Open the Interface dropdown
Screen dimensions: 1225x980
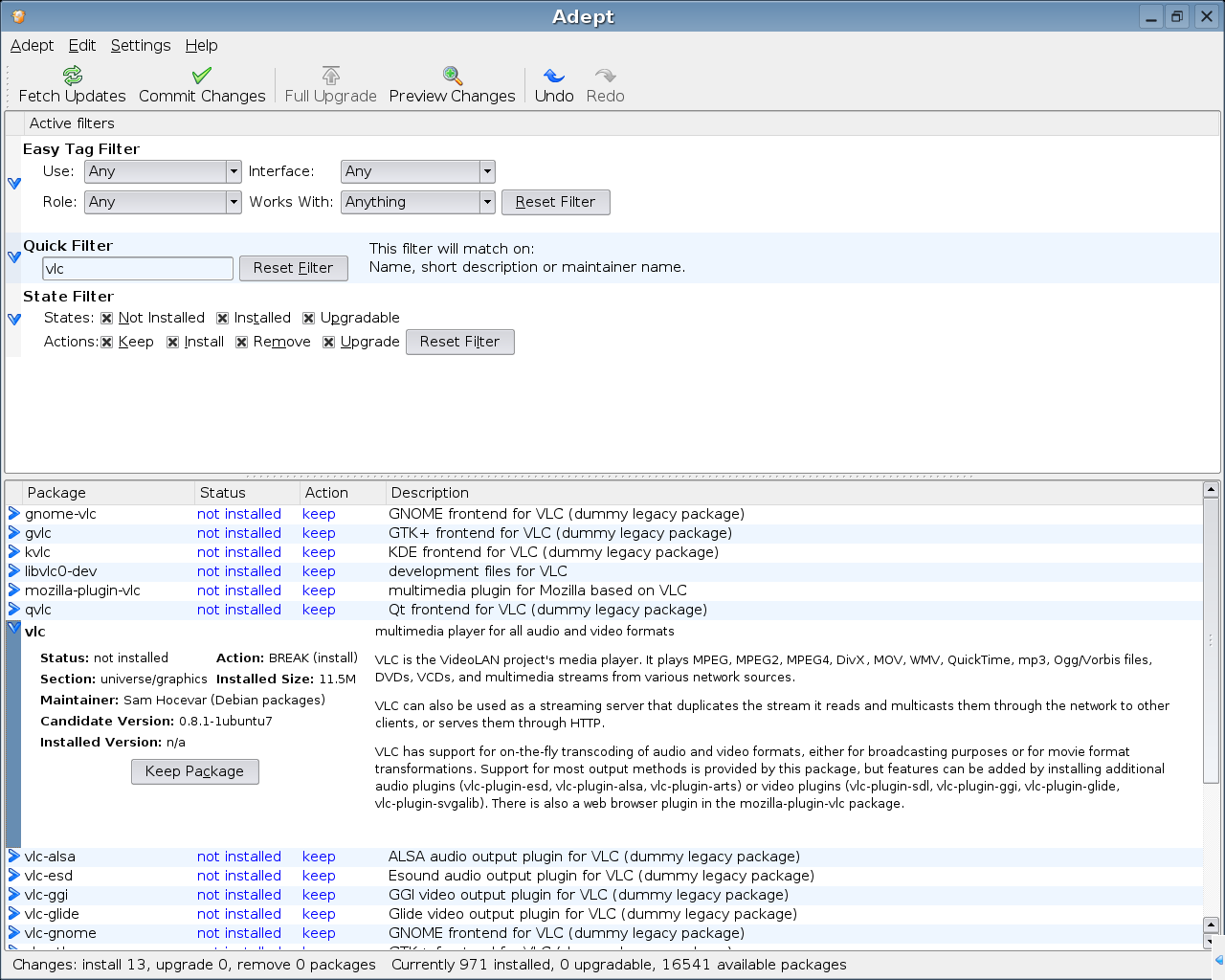coord(417,171)
